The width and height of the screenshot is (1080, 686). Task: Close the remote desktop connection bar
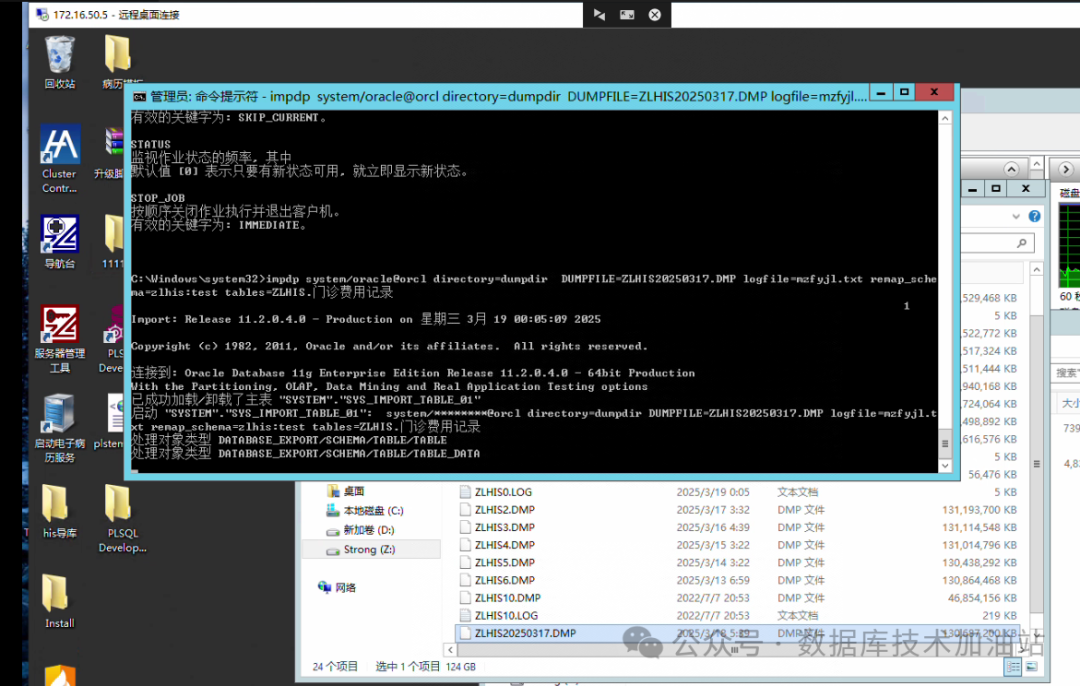tap(654, 14)
